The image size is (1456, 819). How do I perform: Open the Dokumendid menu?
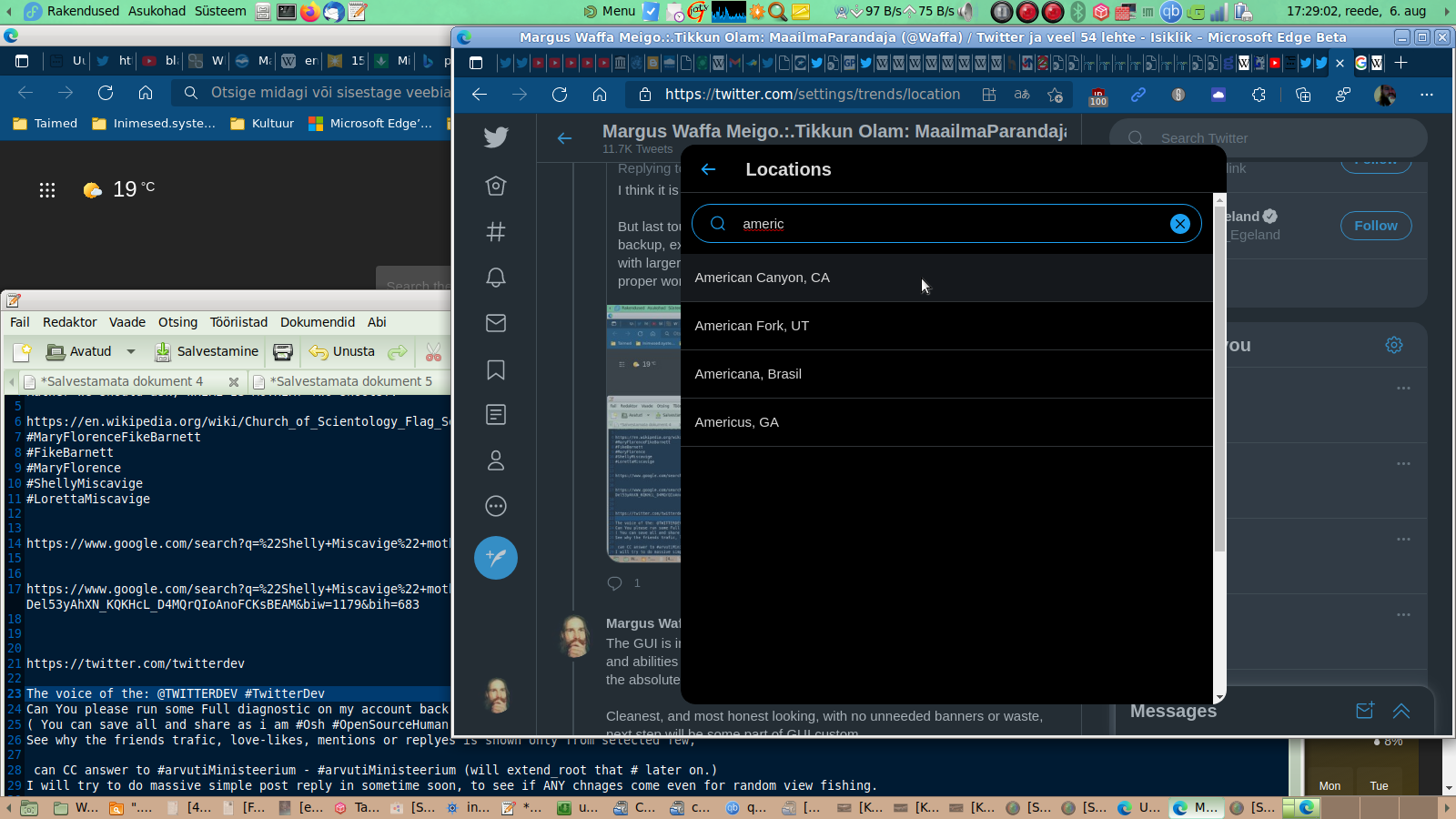318,322
